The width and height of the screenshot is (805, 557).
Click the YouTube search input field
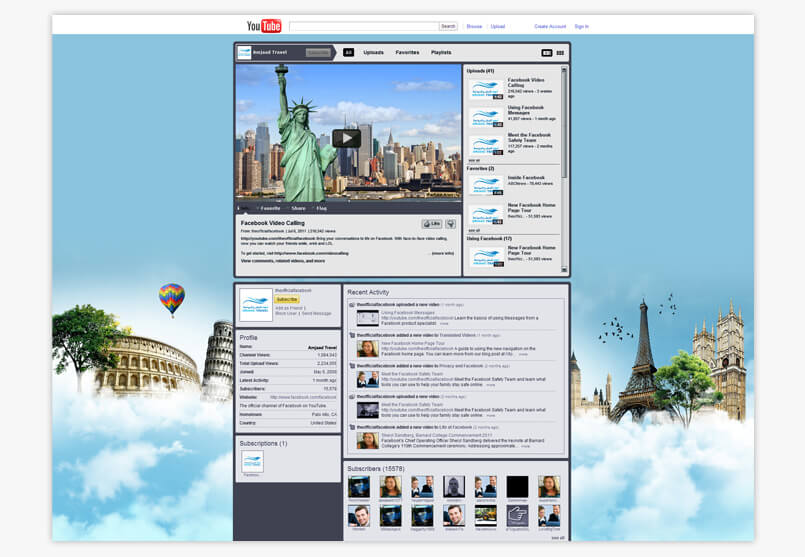364,26
